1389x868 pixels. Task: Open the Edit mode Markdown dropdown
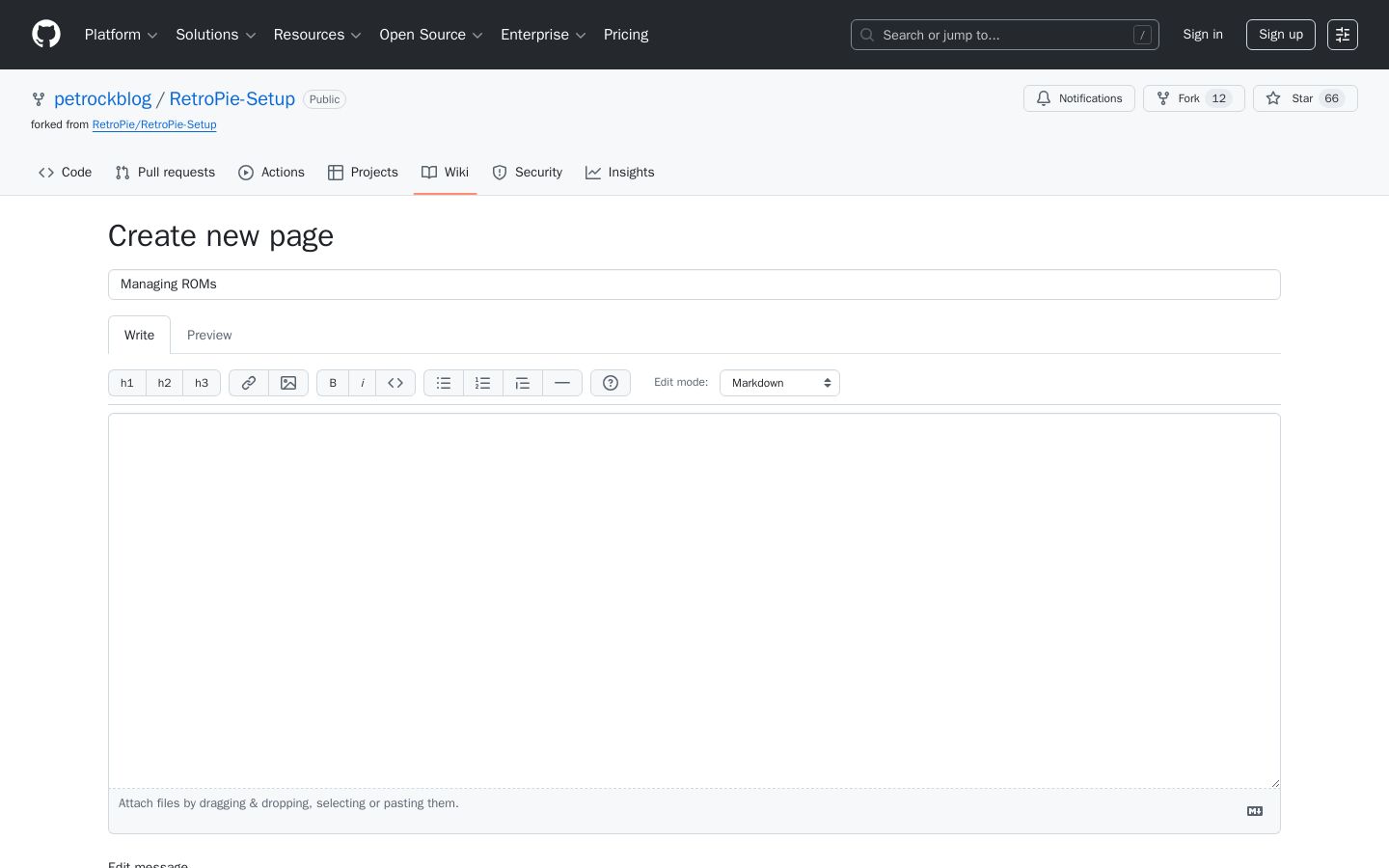point(779,383)
